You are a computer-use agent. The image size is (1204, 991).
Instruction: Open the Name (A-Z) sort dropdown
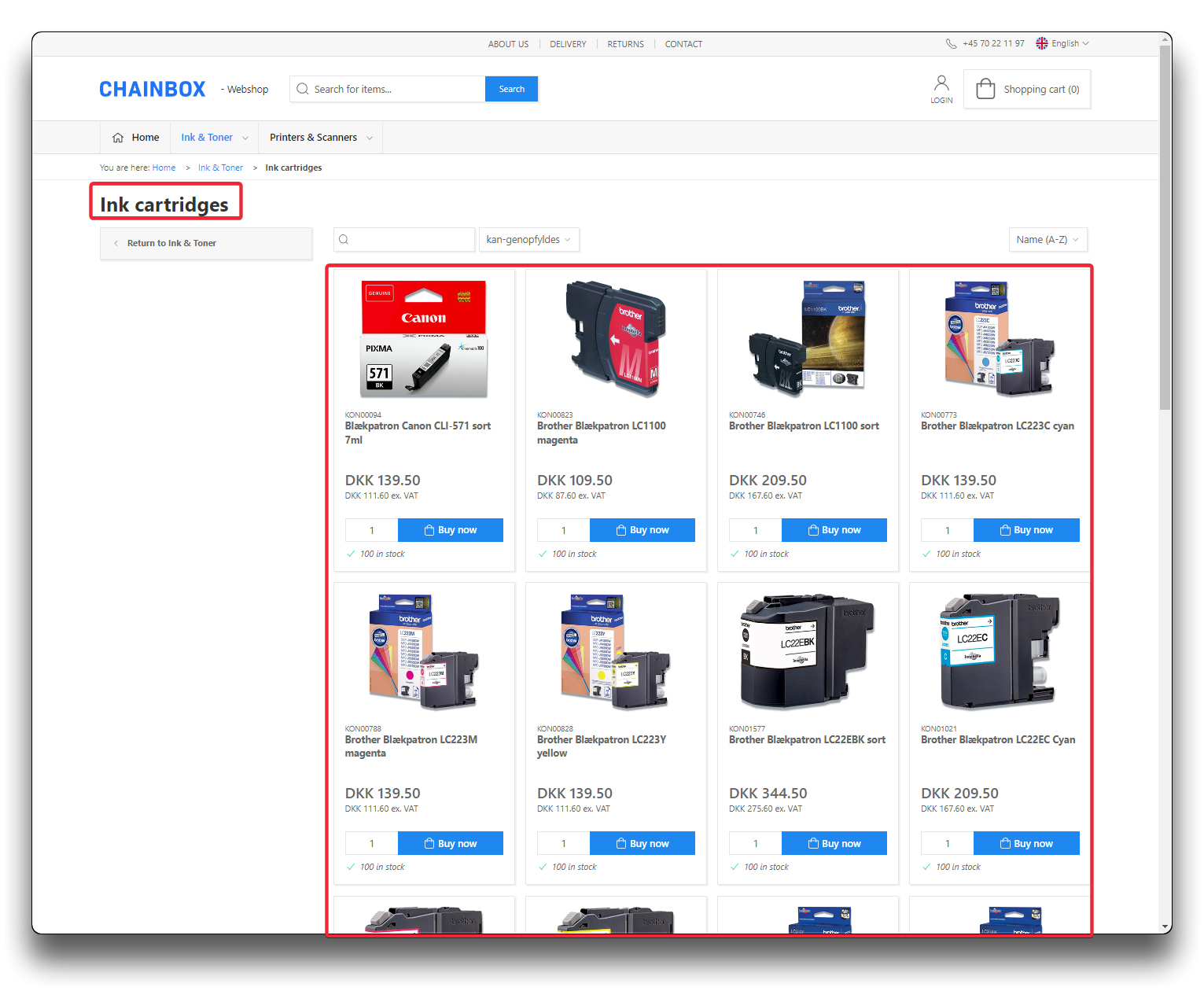tap(1048, 240)
